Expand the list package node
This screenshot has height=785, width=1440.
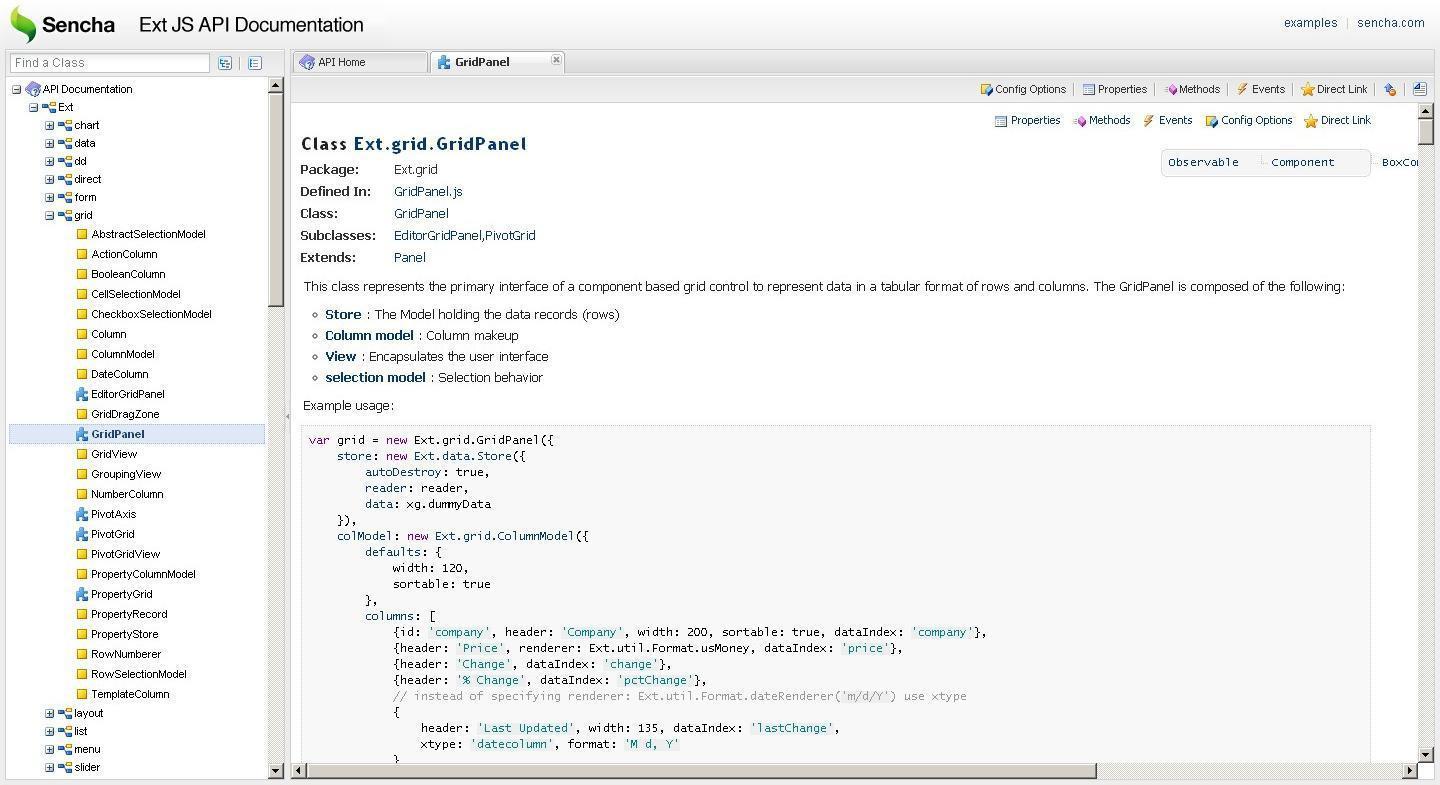click(49, 731)
